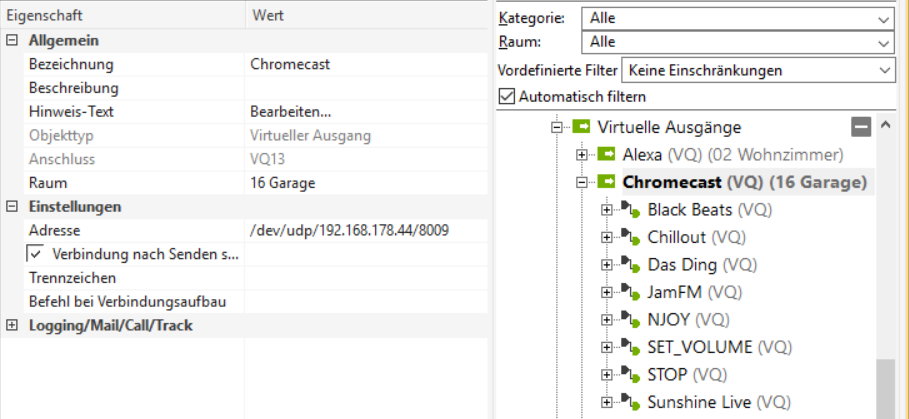Click the STOP command icon
The image size is (909, 419).
pos(632,375)
